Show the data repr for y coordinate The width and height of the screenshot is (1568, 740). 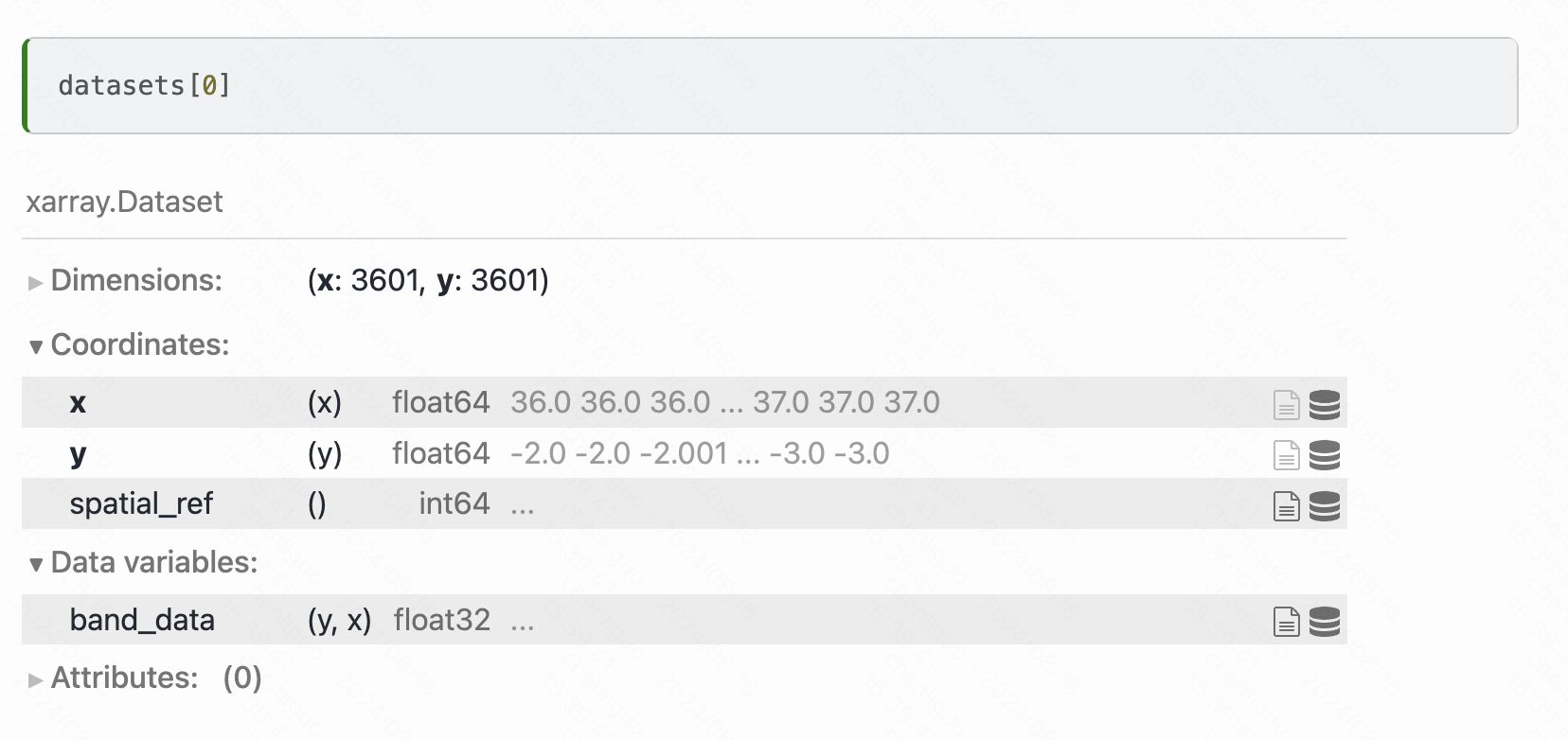(x=1326, y=455)
